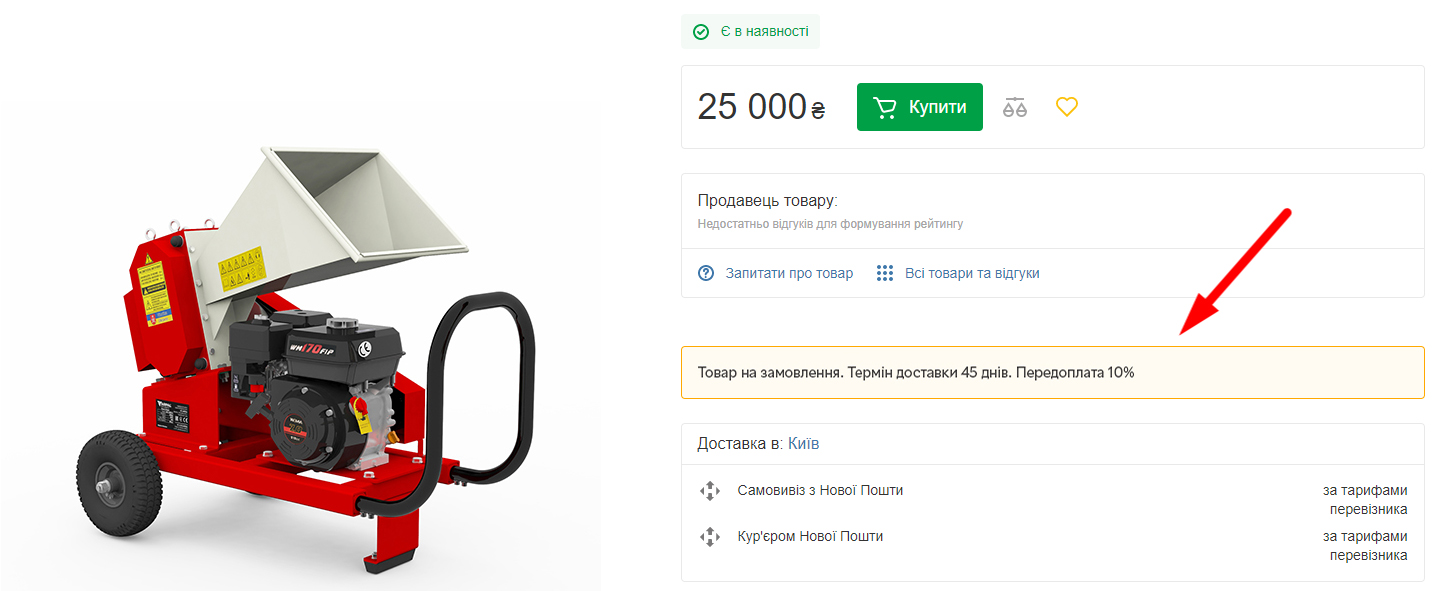The height and width of the screenshot is (591, 1434).
Task: Click the Nova Poshta icon beside Кур'єром
Action: point(709,537)
